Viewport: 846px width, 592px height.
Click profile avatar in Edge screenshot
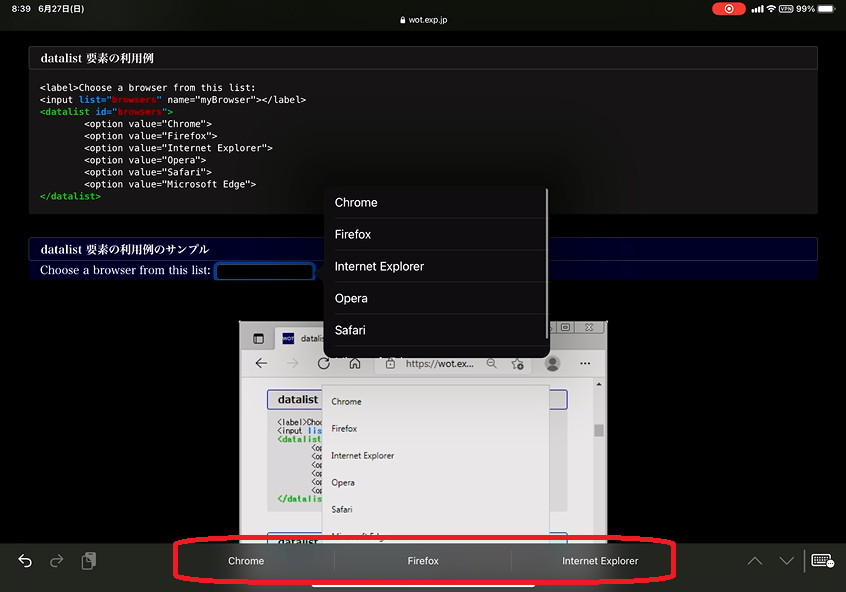tap(552, 363)
